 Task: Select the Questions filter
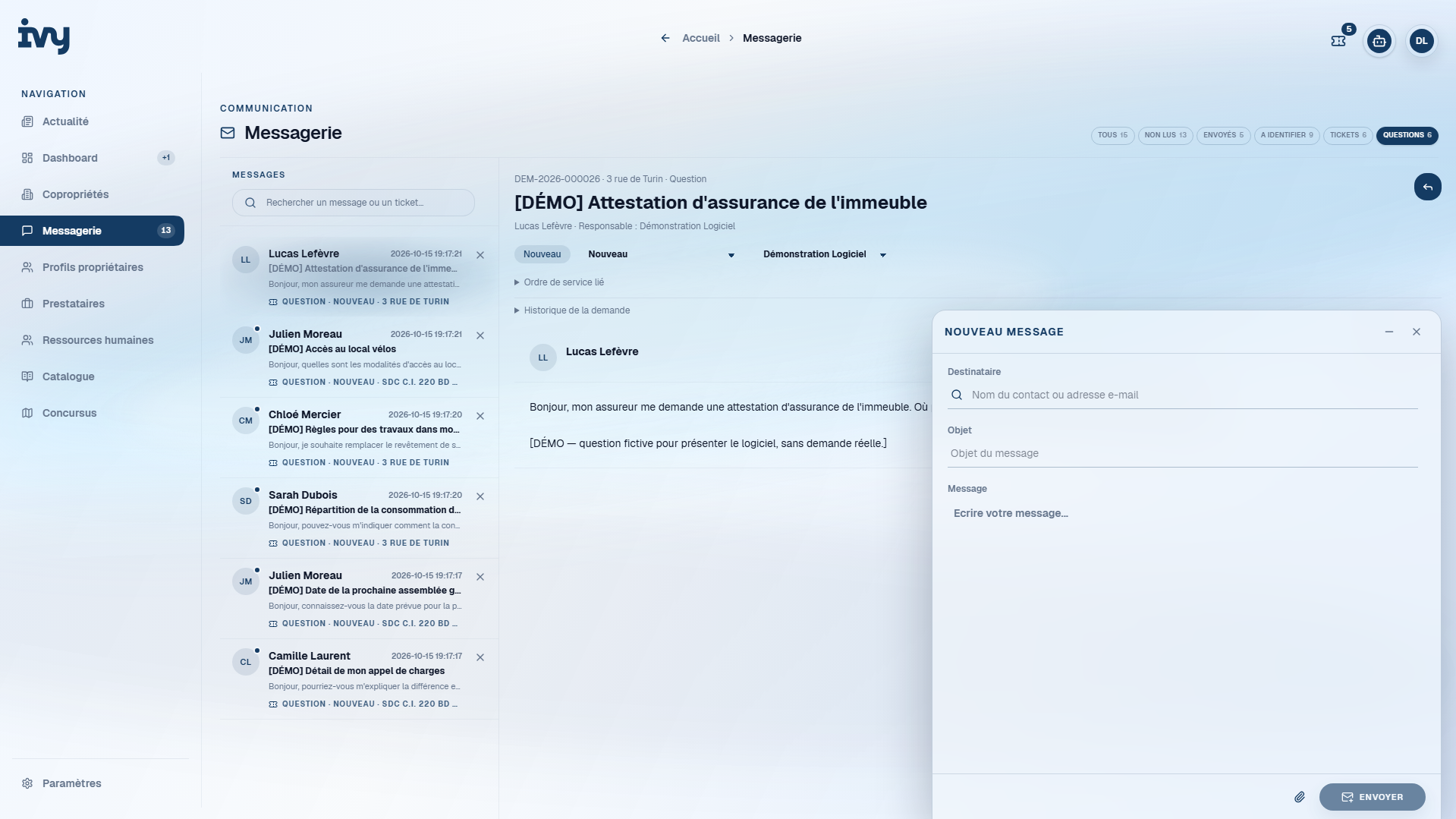[x=1407, y=135]
